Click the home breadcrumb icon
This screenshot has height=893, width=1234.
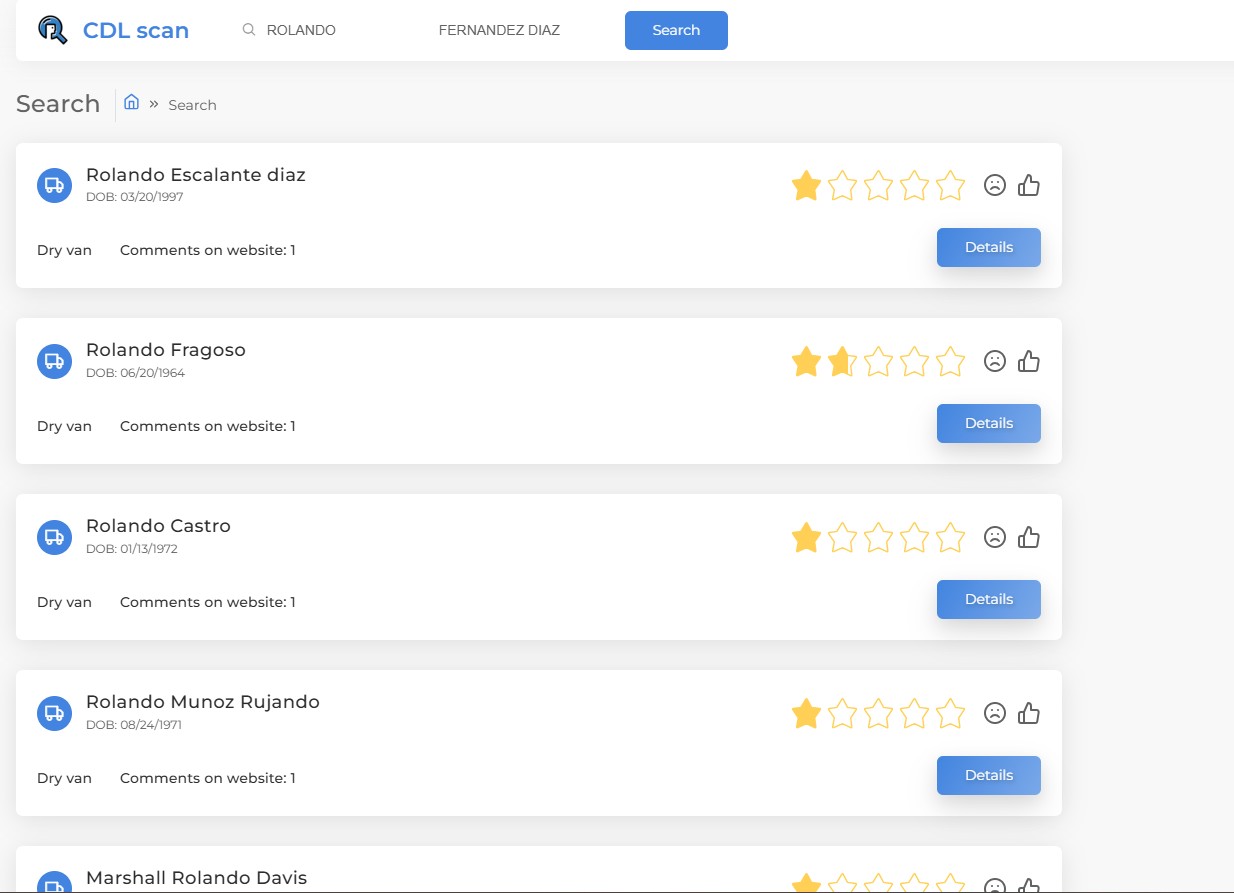pyautogui.click(x=131, y=102)
